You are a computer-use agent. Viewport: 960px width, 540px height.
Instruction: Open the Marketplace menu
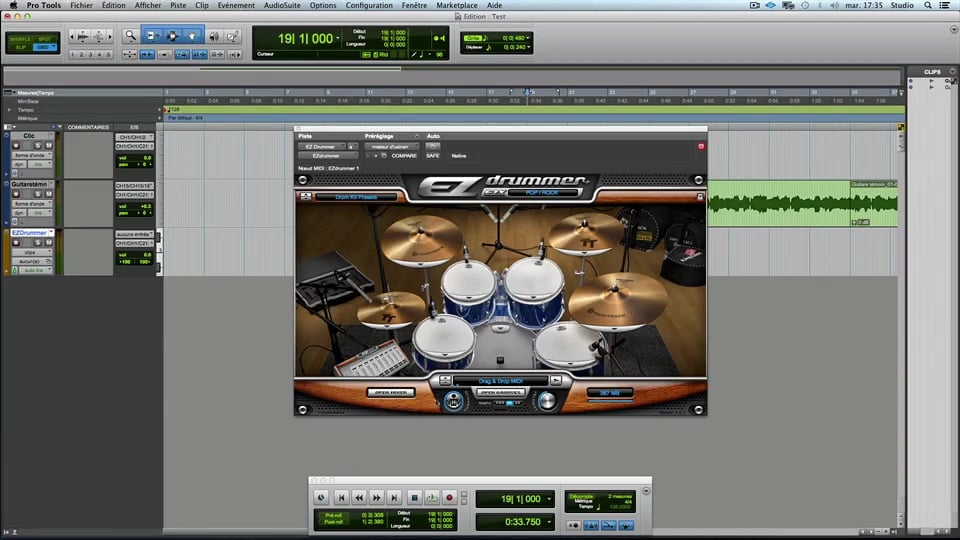[x=457, y=5]
